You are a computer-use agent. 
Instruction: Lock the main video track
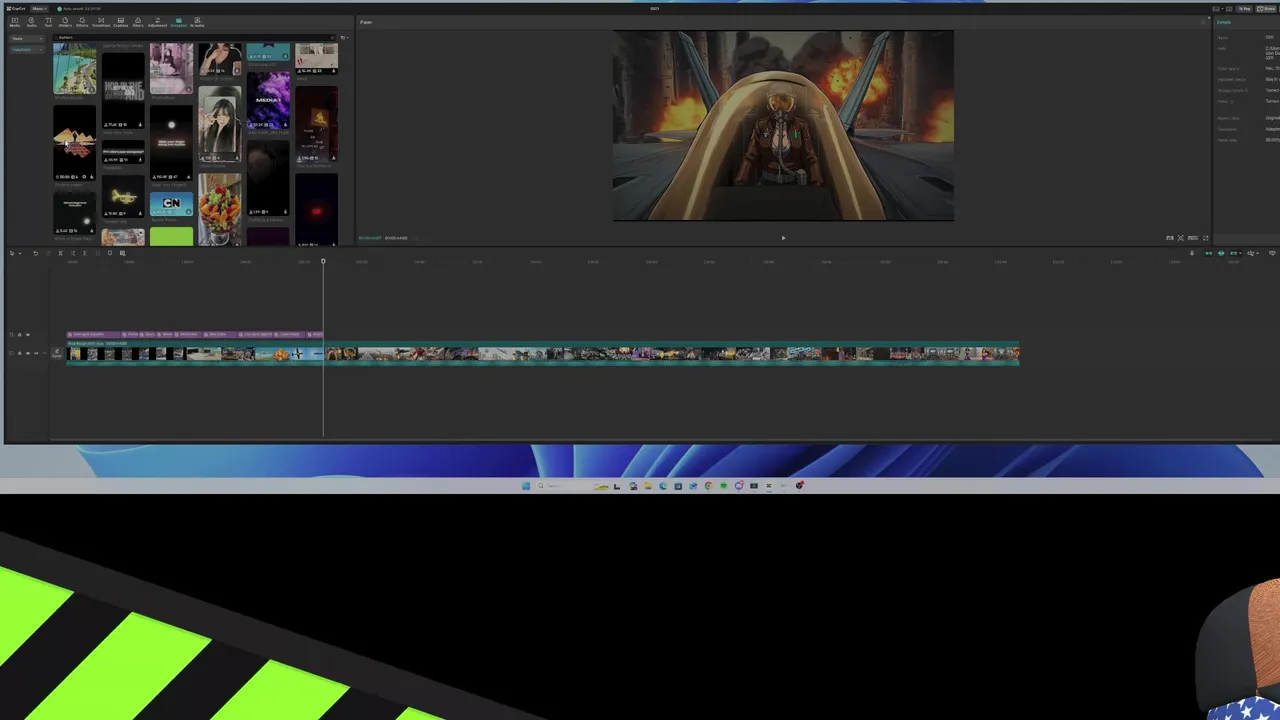20,353
